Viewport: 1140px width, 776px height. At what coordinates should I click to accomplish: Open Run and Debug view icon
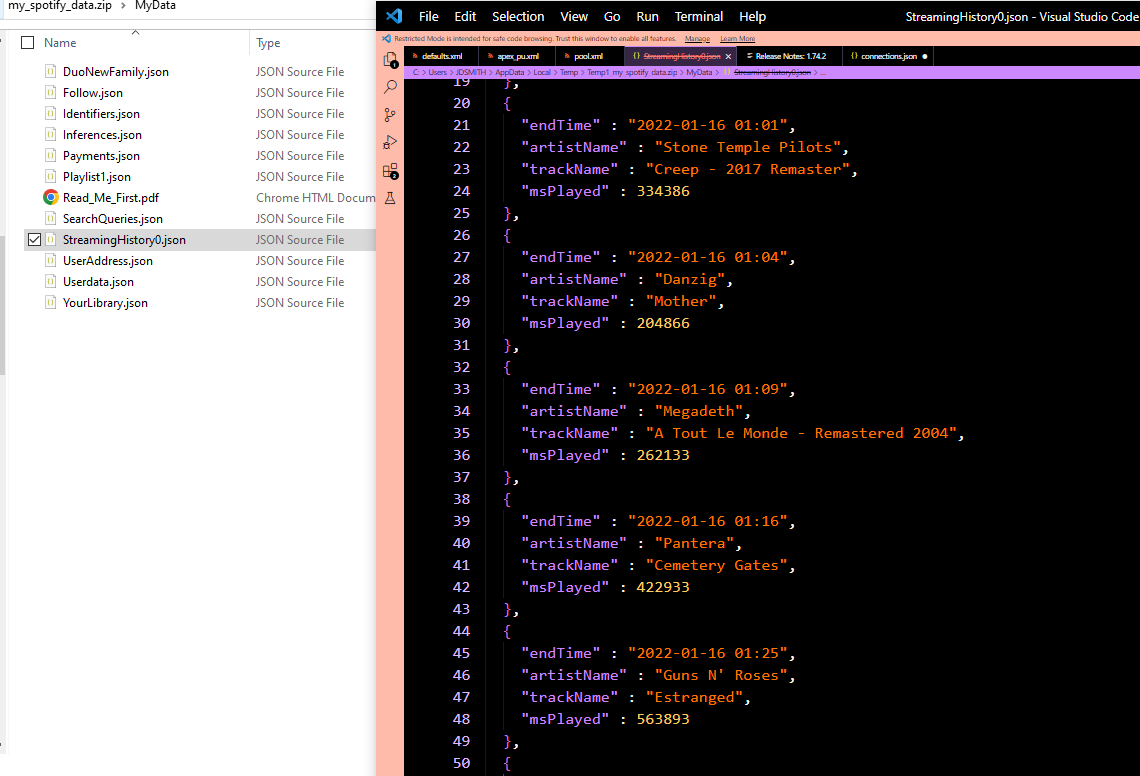tap(390, 143)
